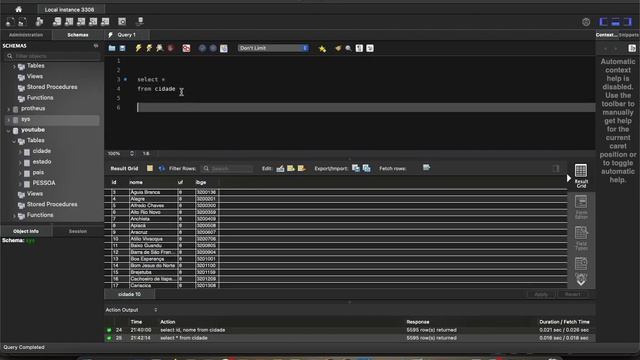Open the Session tab
Screen dimensions: 640x360
[78, 231]
